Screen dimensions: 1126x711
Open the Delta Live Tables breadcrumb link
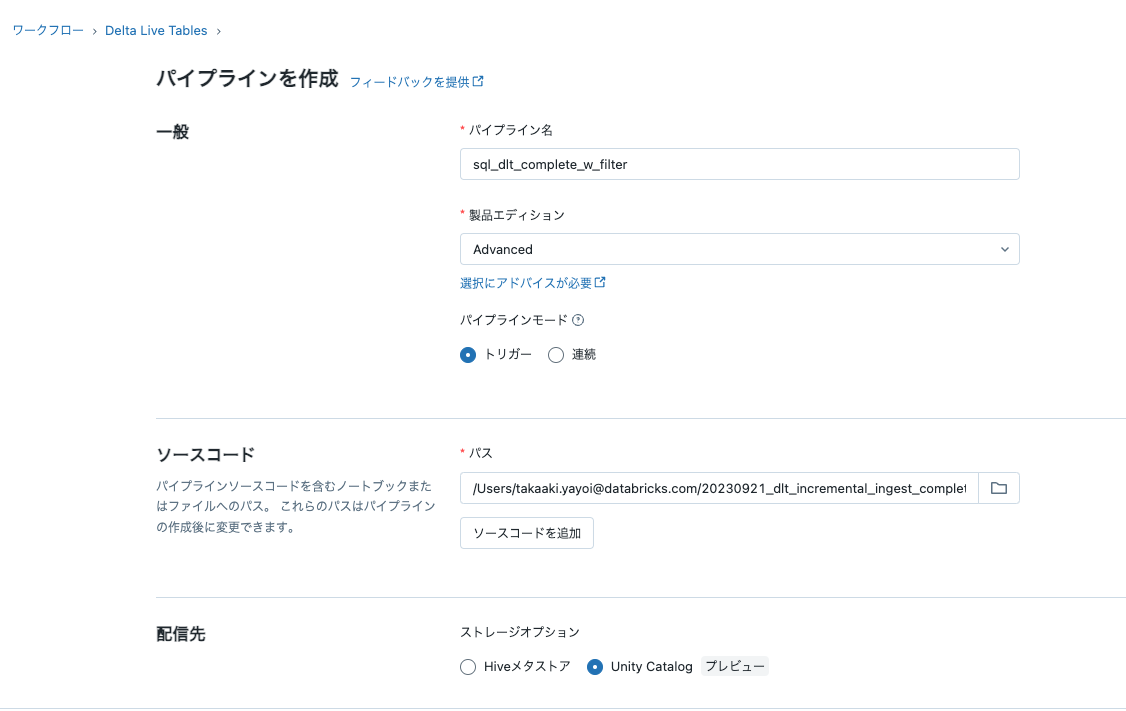tap(156, 31)
